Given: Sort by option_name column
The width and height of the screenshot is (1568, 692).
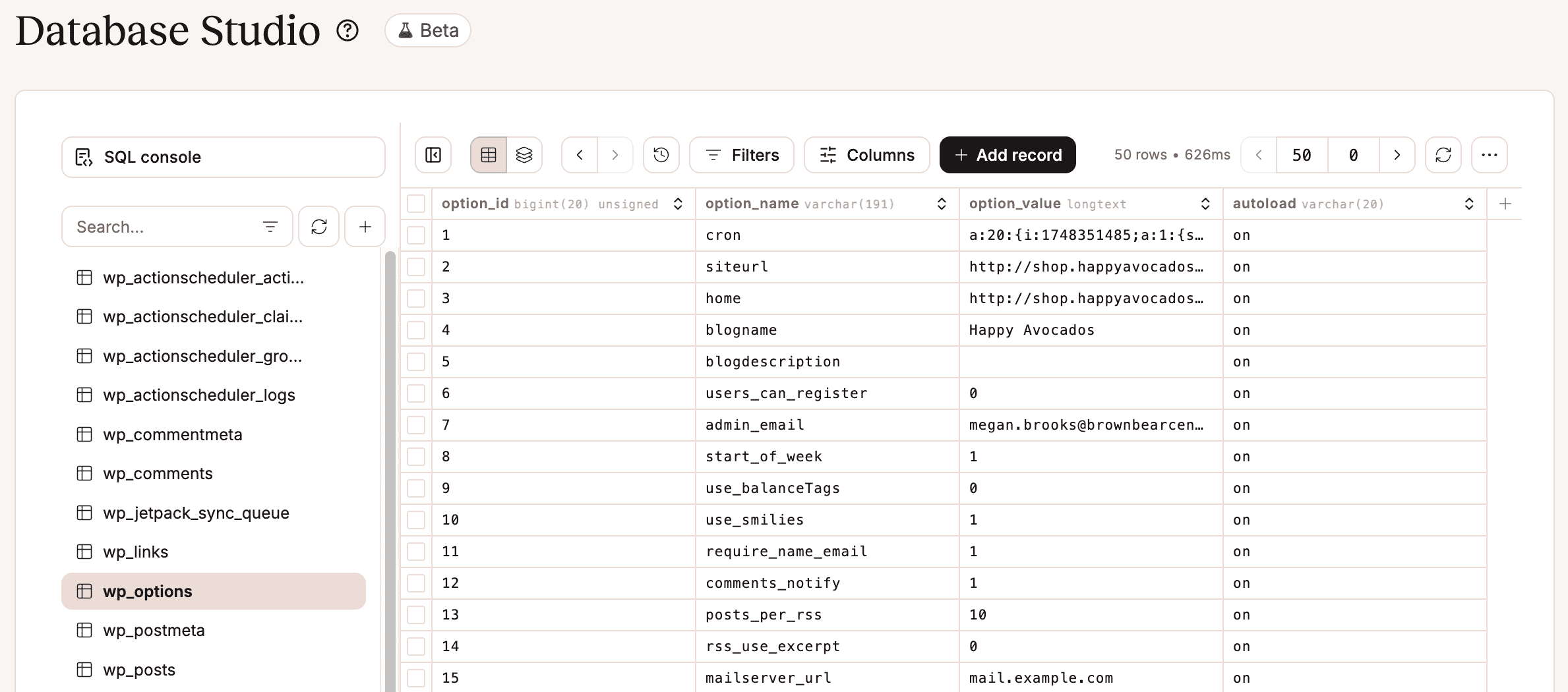Looking at the screenshot, I should point(942,204).
